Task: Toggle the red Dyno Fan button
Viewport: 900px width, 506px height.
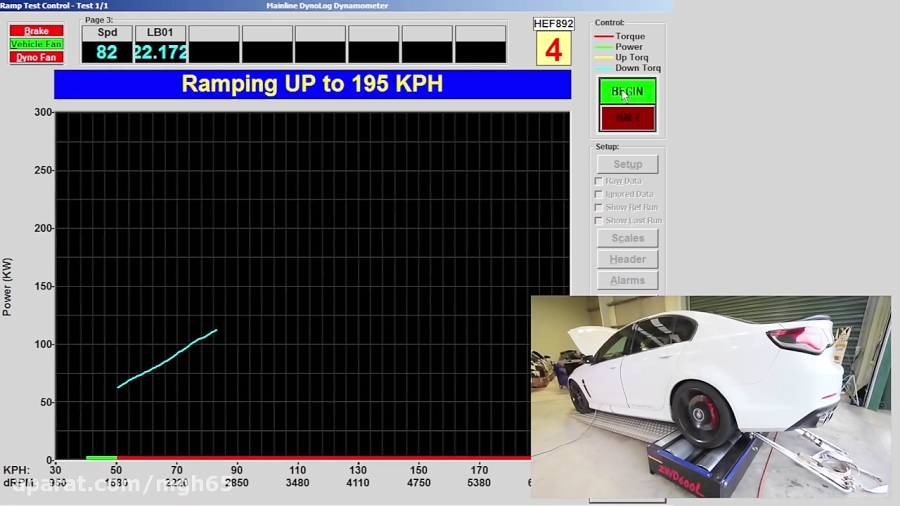Action: (x=36, y=57)
